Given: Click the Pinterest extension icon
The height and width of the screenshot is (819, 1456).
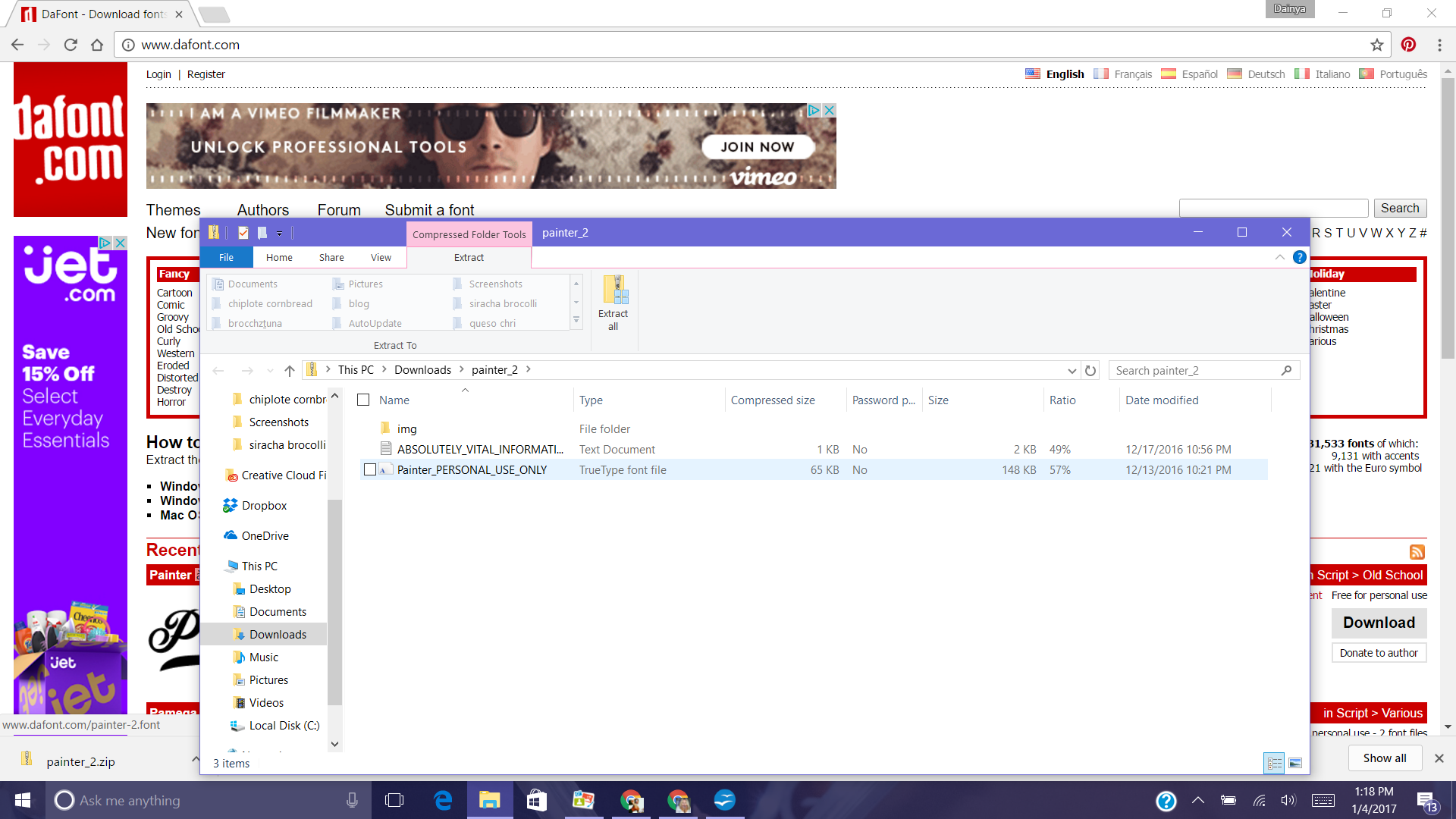Looking at the screenshot, I should click(1408, 45).
